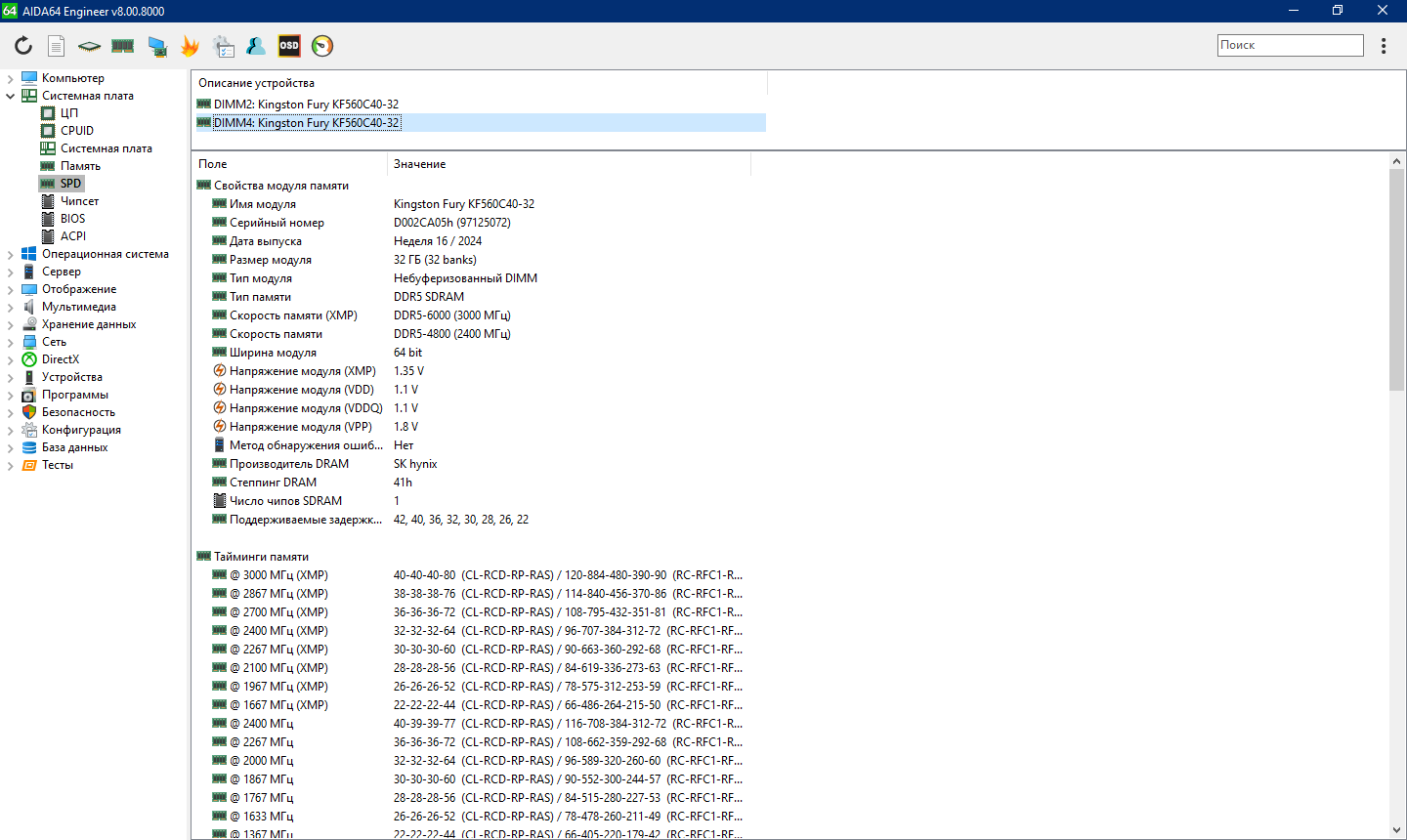The height and width of the screenshot is (840, 1407).
Task: Expand the Компьютер tree node
Action: click(x=11, y=79)
